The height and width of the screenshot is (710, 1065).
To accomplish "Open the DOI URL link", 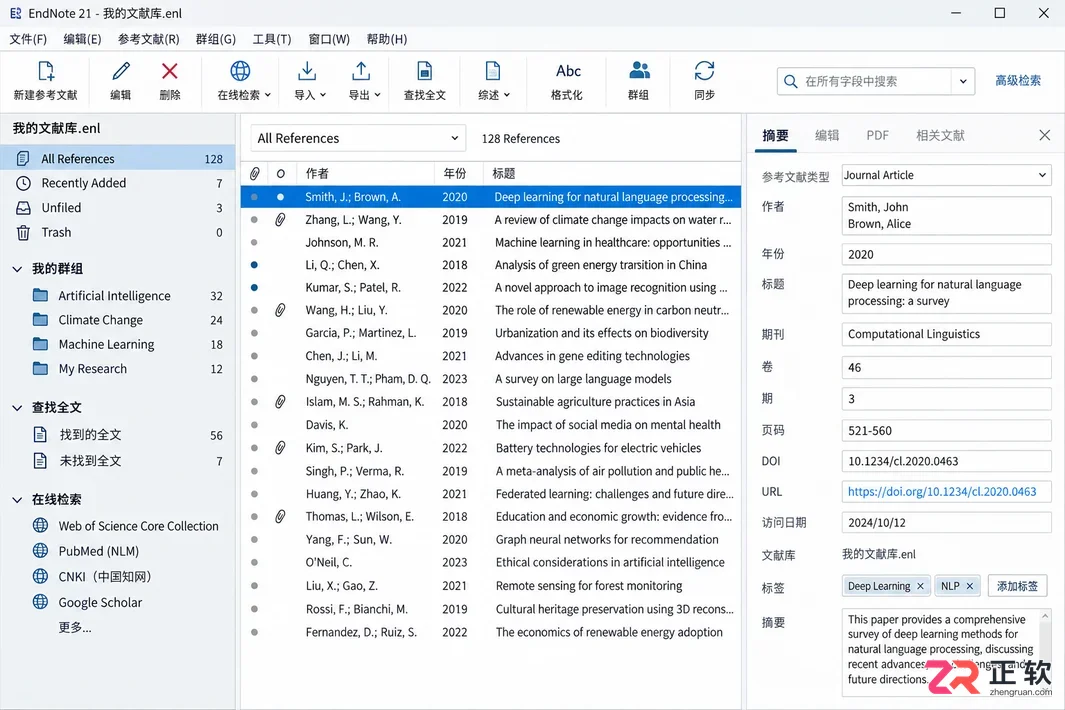I will [x=942, y=492].
